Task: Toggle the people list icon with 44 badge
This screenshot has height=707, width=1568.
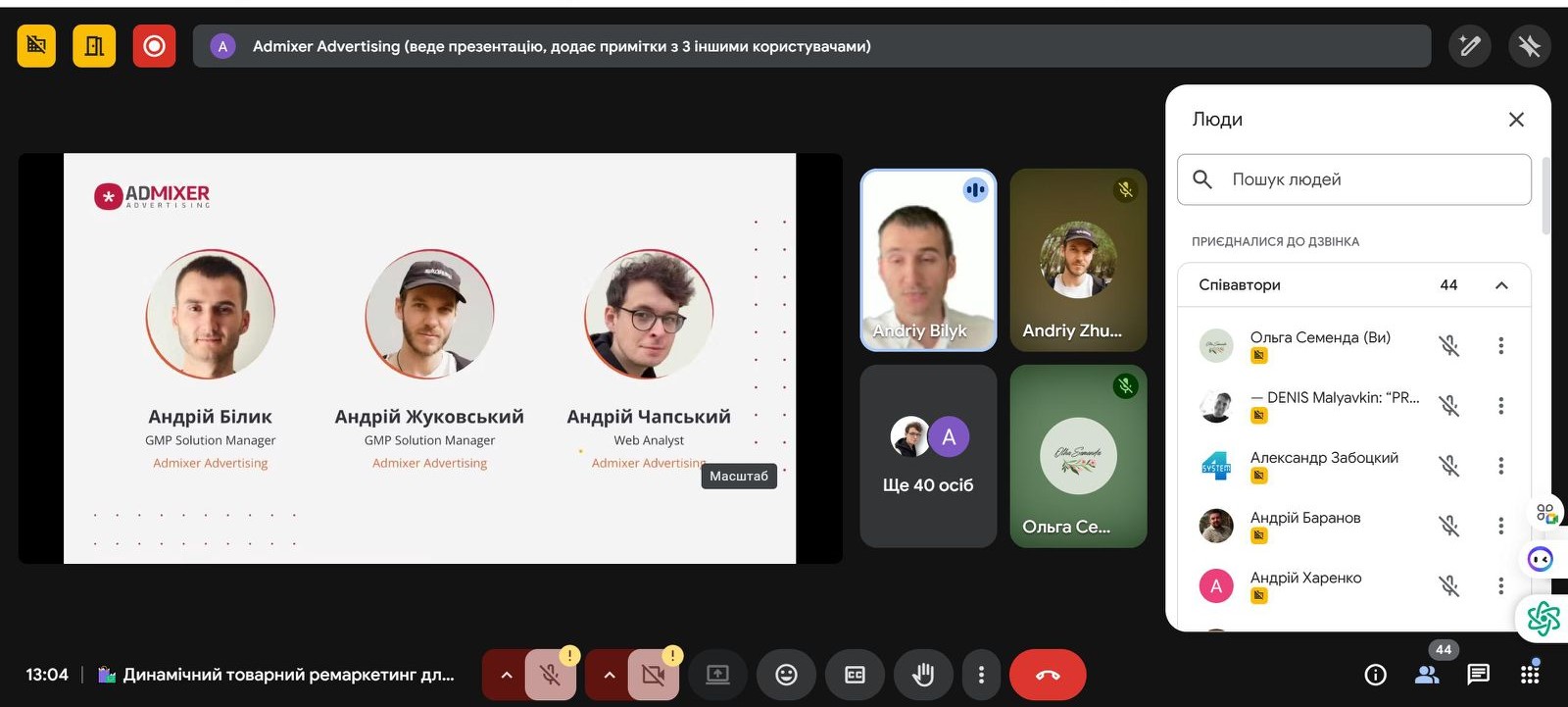Action: pos(1427,675)
